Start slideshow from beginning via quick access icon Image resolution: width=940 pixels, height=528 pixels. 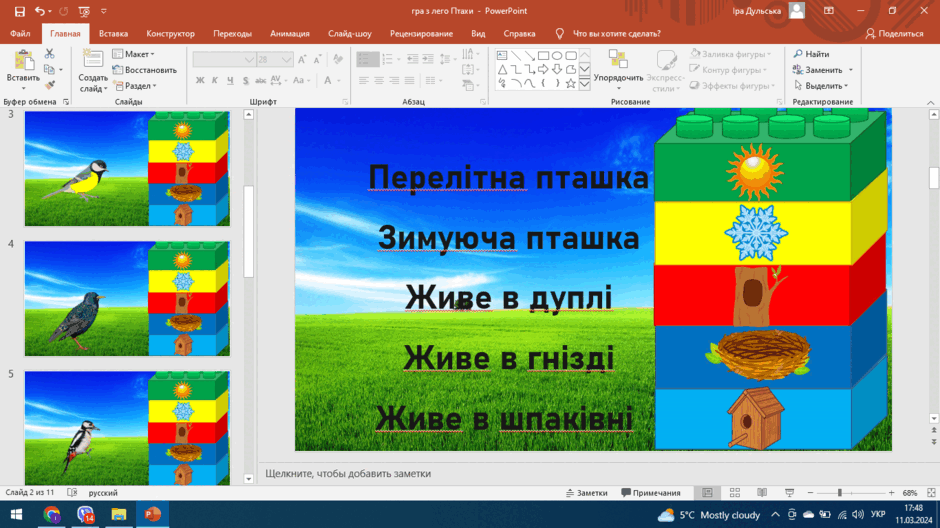(x=84, y=11)
